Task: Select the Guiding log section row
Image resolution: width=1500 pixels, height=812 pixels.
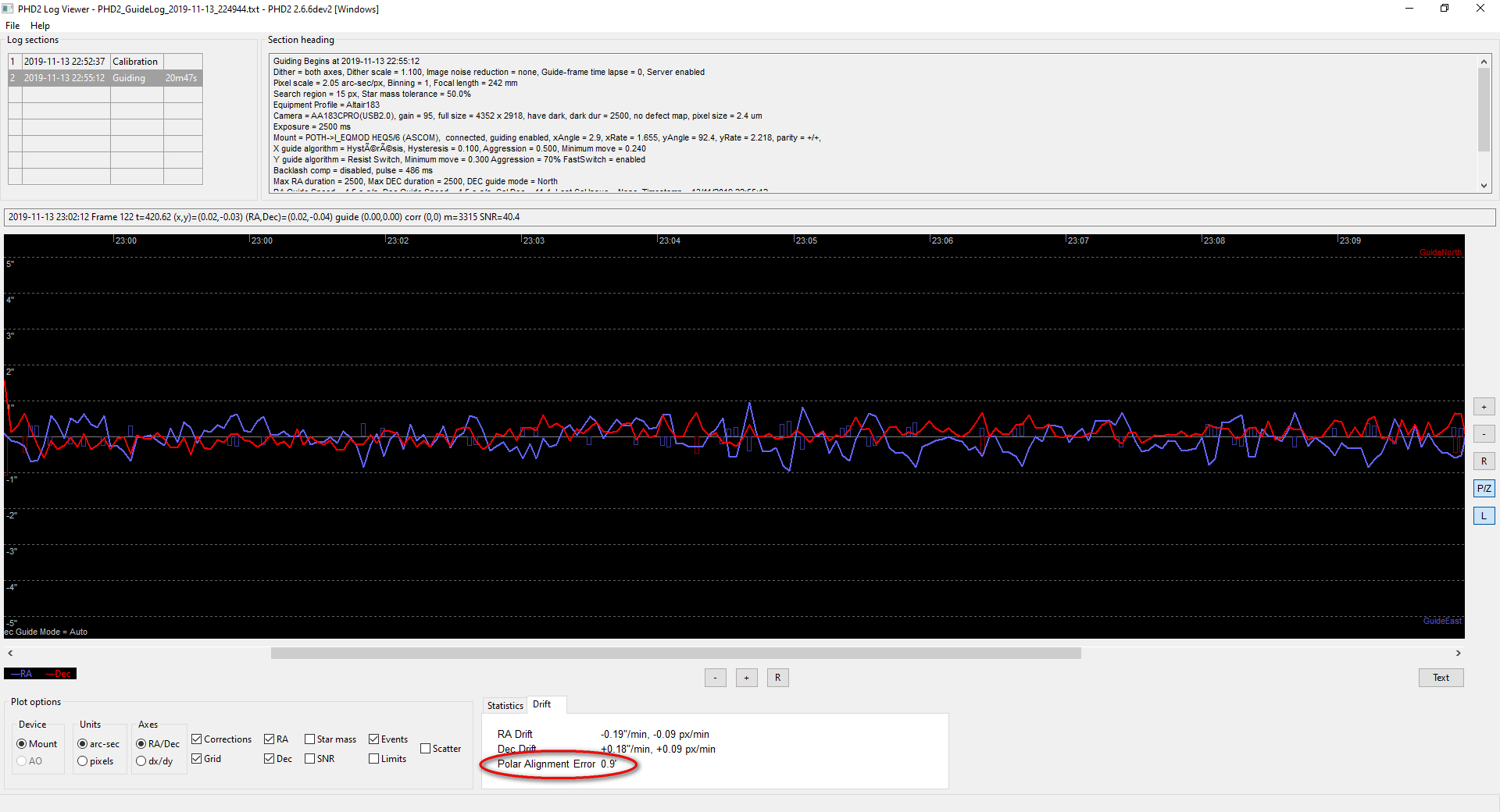Action: (105, 78)
